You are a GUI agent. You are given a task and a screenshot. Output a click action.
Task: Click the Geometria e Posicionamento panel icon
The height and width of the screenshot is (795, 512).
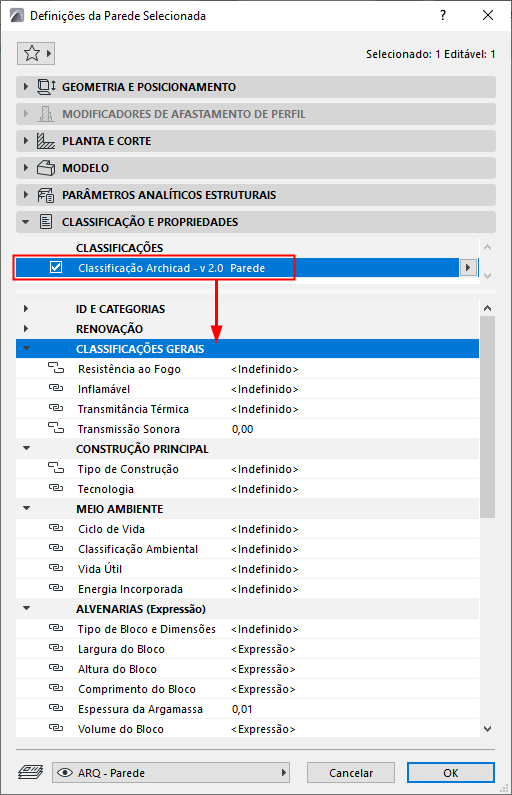pos(46,87)
